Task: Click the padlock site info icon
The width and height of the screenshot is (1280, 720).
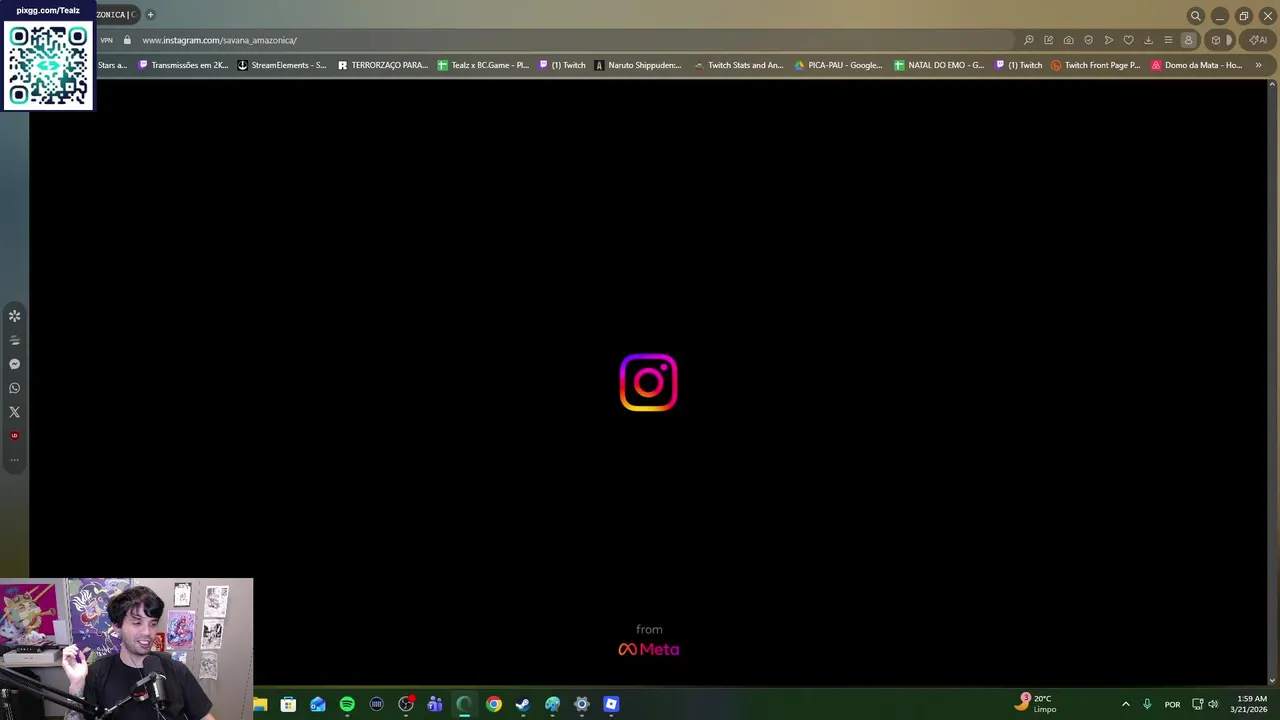Action: click(127, 40)
